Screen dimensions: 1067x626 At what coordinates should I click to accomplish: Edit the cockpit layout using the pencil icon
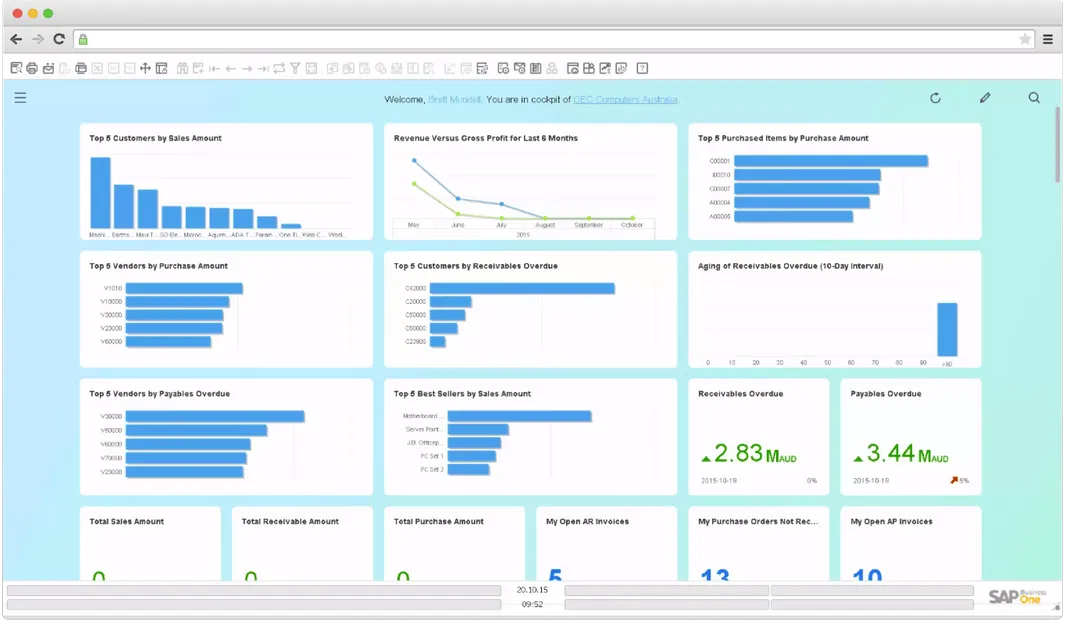[984, 98]
